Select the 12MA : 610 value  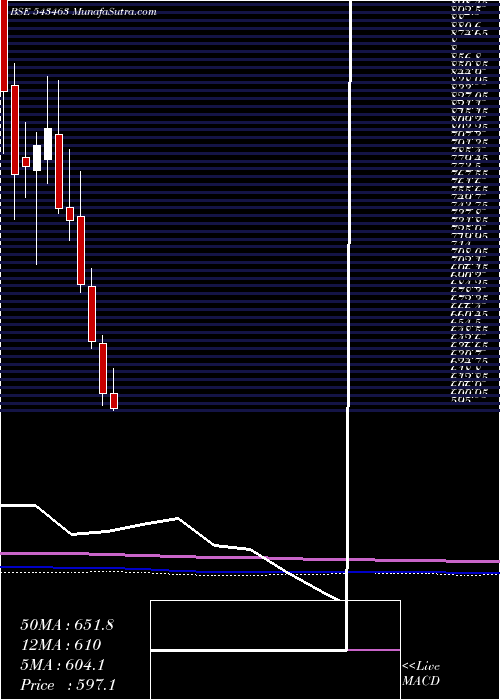[x=61, y=645]
